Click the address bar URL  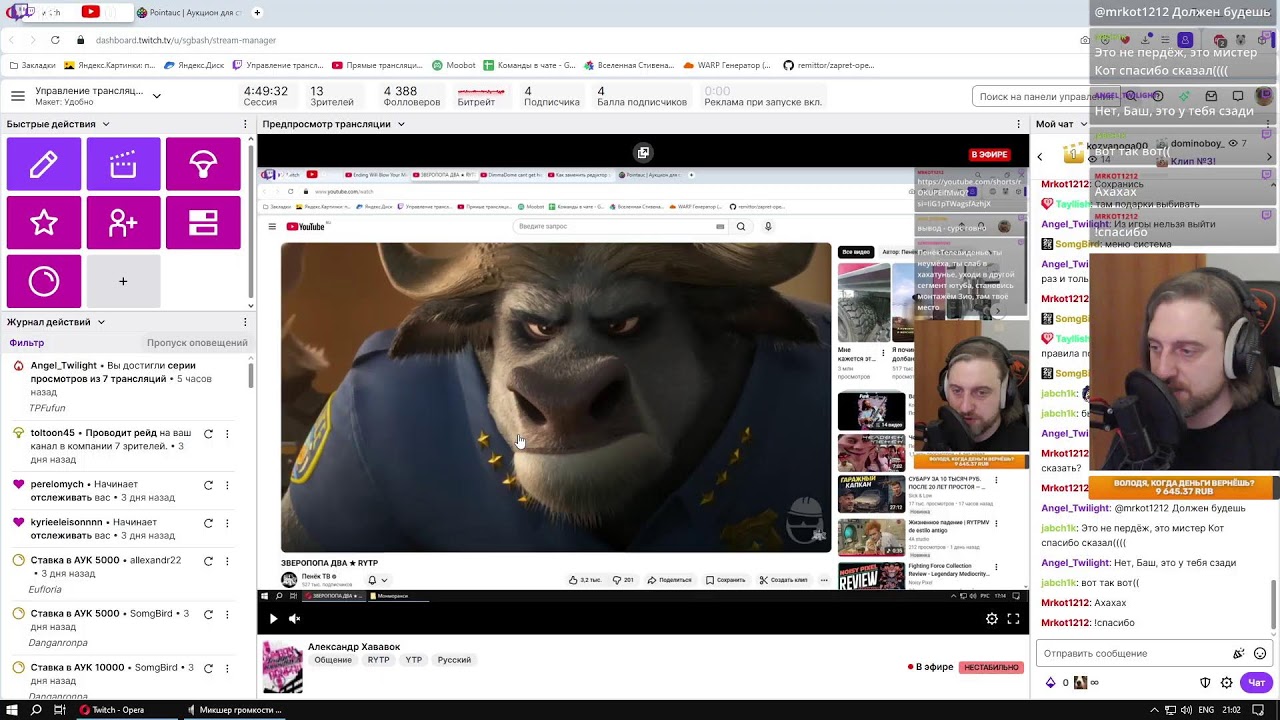pyautogui.click(x=186, y=40)
